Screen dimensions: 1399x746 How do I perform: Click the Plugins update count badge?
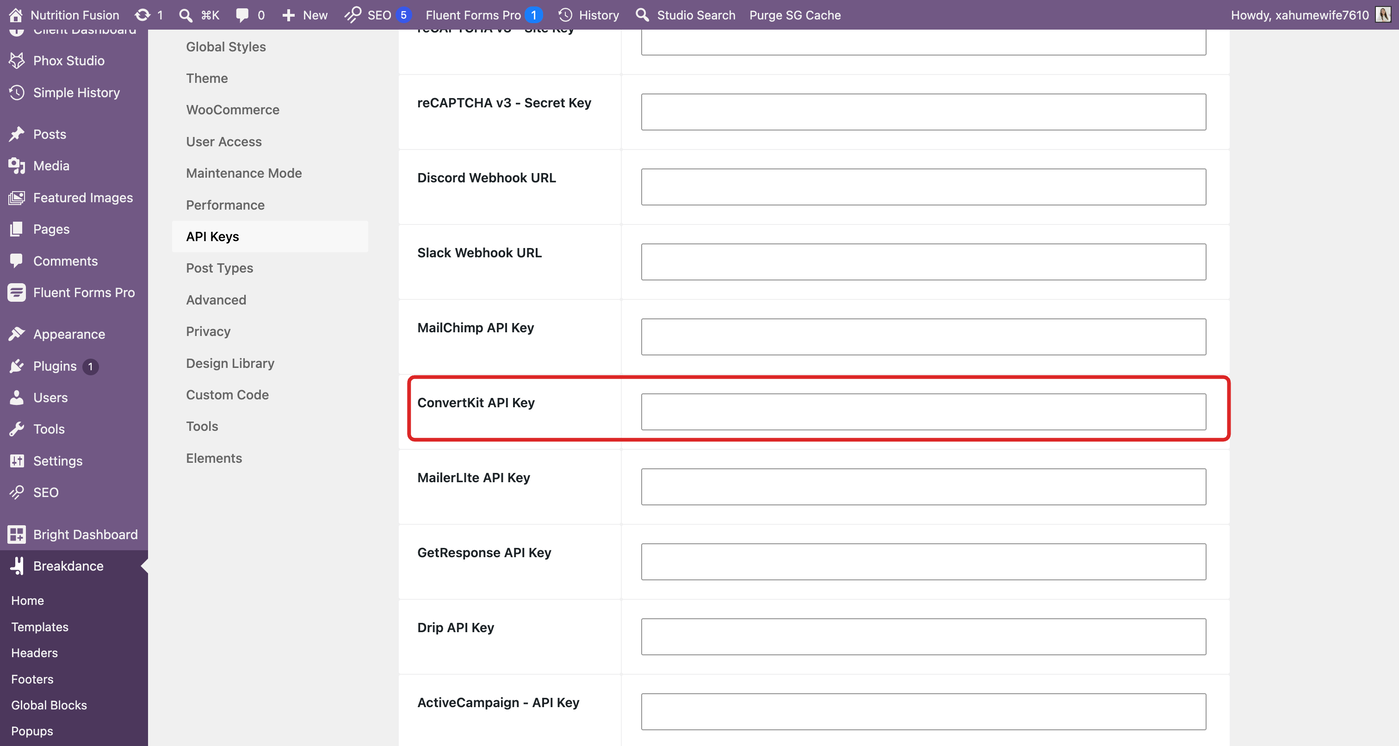90,367
